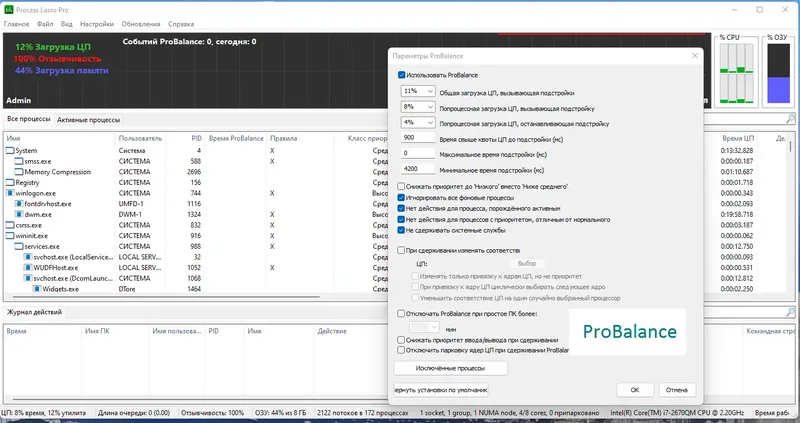Click the 4200 minimum adjustment time field
Image resolution: width=800 pixels, height=423 pixels.
(x=418, y=169)
